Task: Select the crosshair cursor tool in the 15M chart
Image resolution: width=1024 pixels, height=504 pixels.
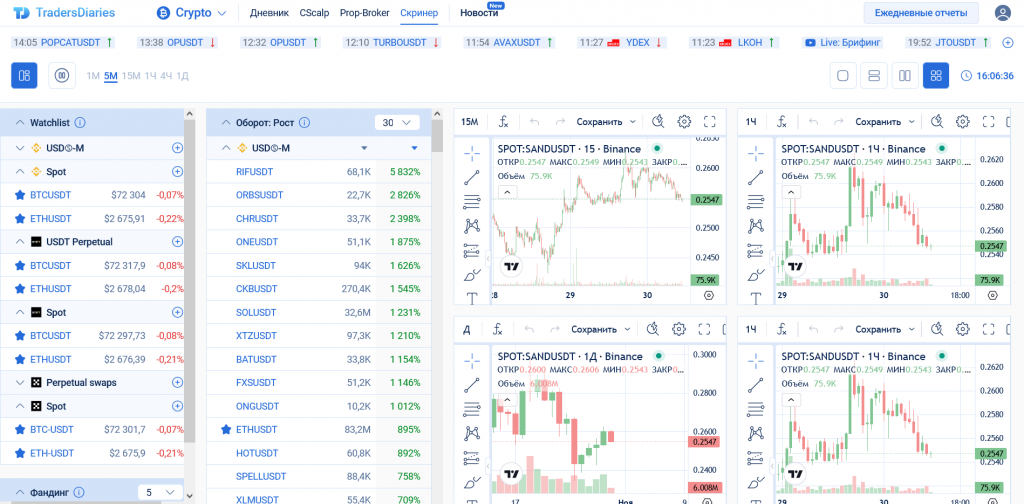Action: (x=472, y=153)
